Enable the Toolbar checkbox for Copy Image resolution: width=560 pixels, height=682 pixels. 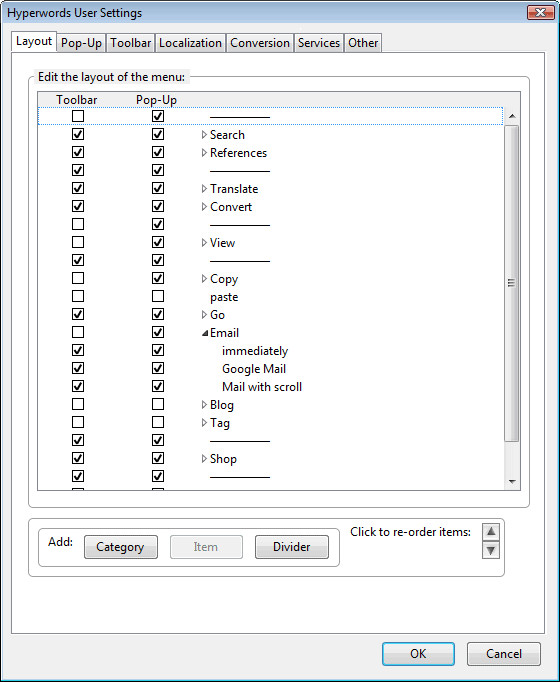click(78, 278)
